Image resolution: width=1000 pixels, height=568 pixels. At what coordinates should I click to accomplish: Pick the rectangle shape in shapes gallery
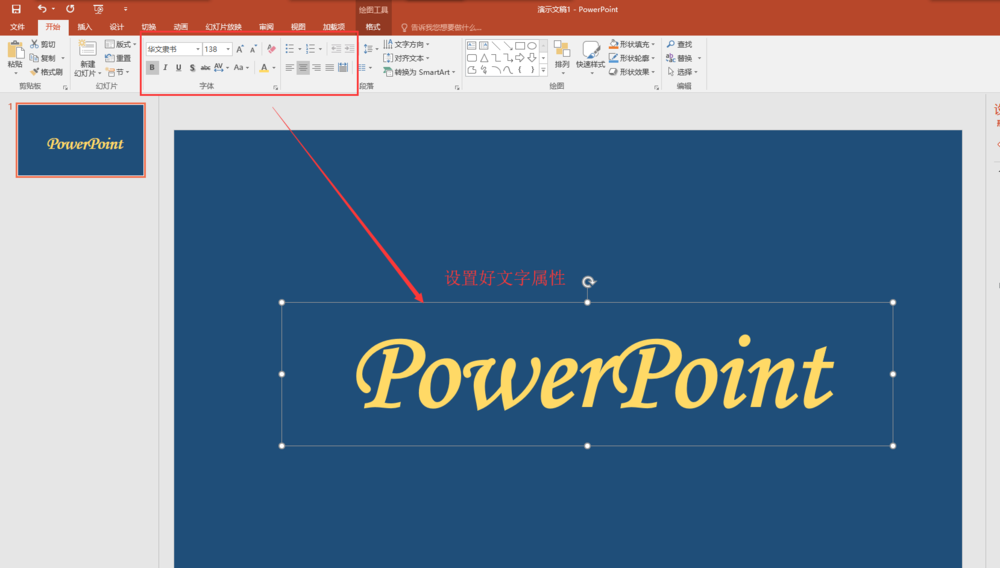coord(520,46)
